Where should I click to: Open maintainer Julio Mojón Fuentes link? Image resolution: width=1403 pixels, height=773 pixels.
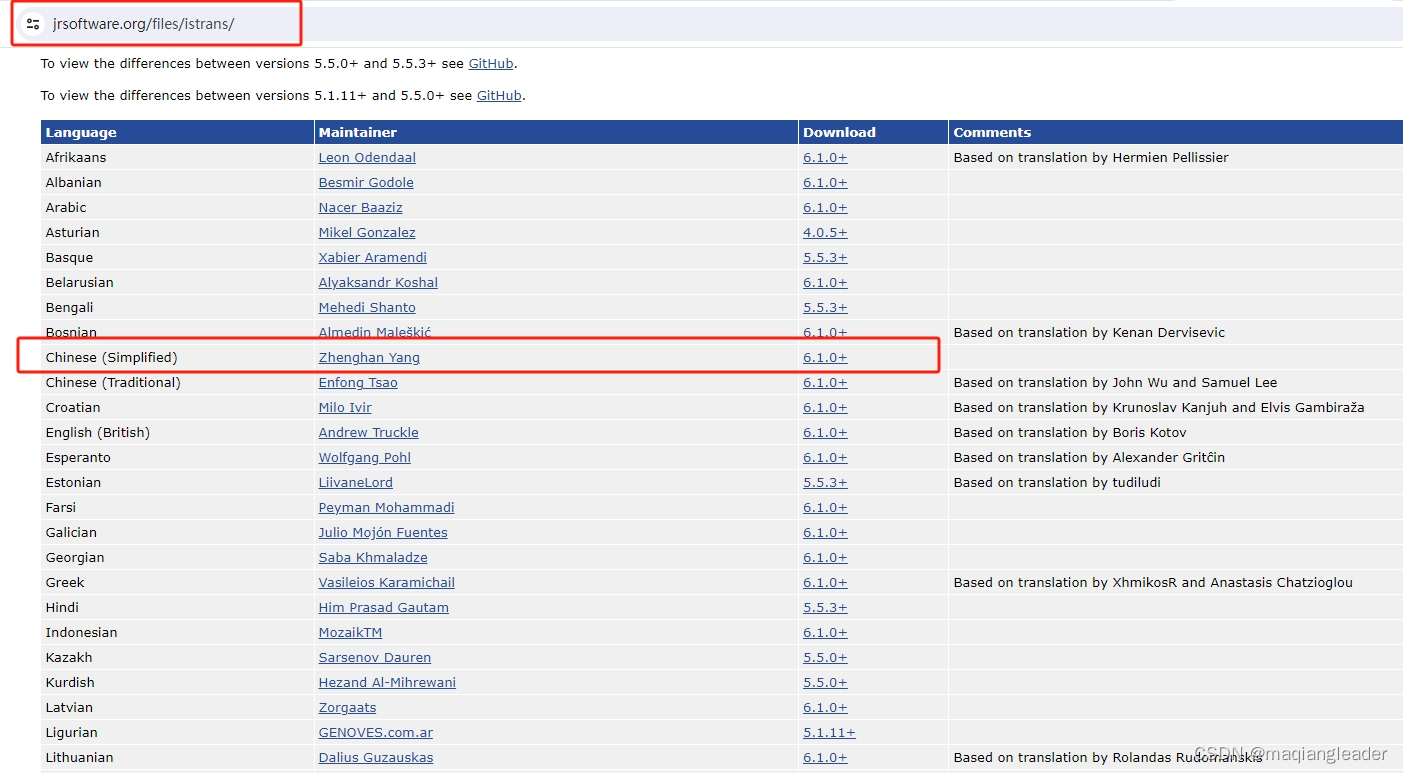tap(383, 532)
